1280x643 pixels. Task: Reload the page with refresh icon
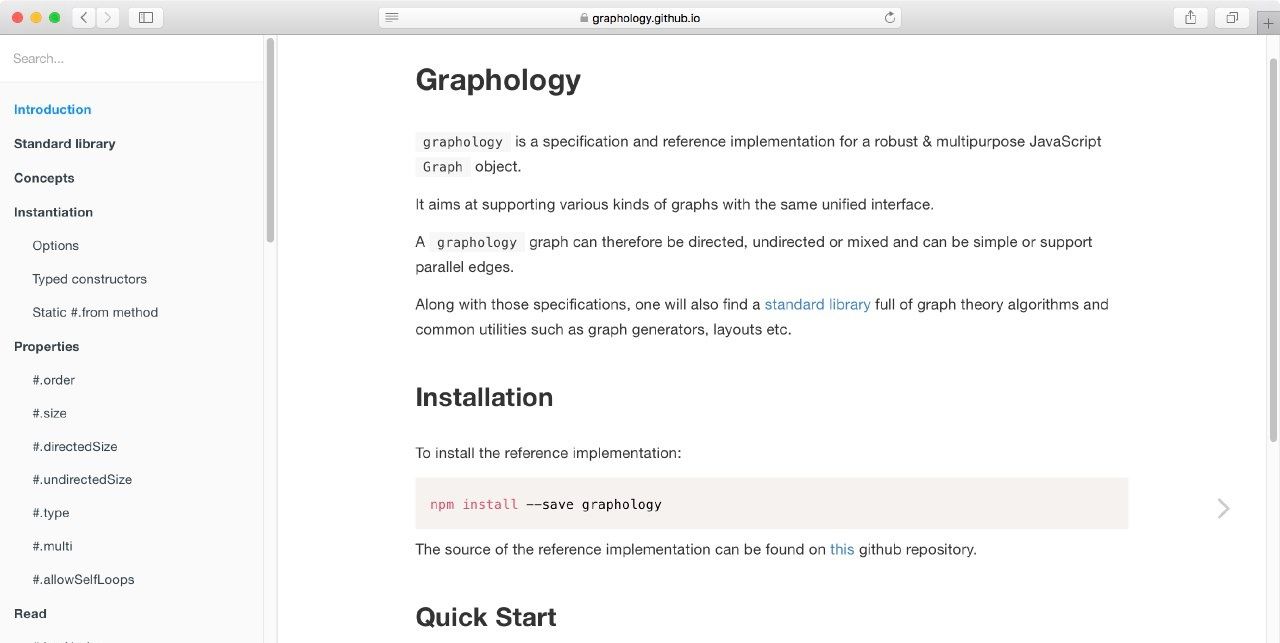(x=889, y=17)
